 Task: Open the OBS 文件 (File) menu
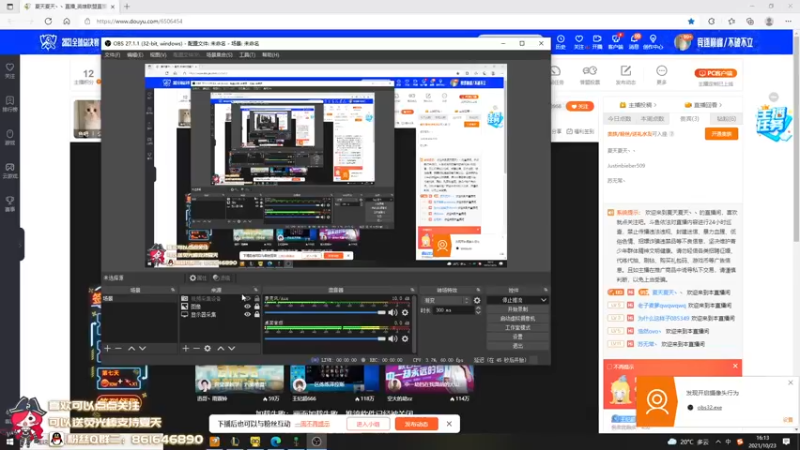[112, 55]
